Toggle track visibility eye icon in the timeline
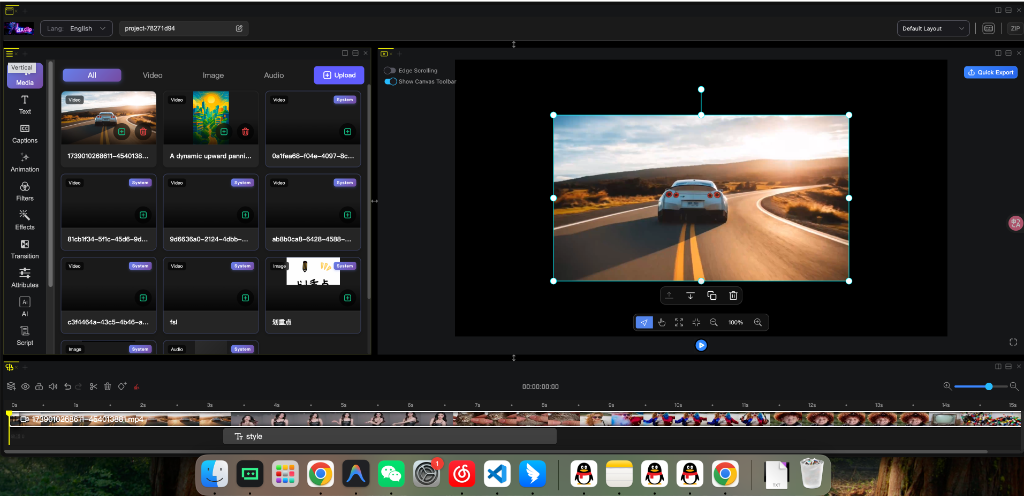 click(25, 386)
